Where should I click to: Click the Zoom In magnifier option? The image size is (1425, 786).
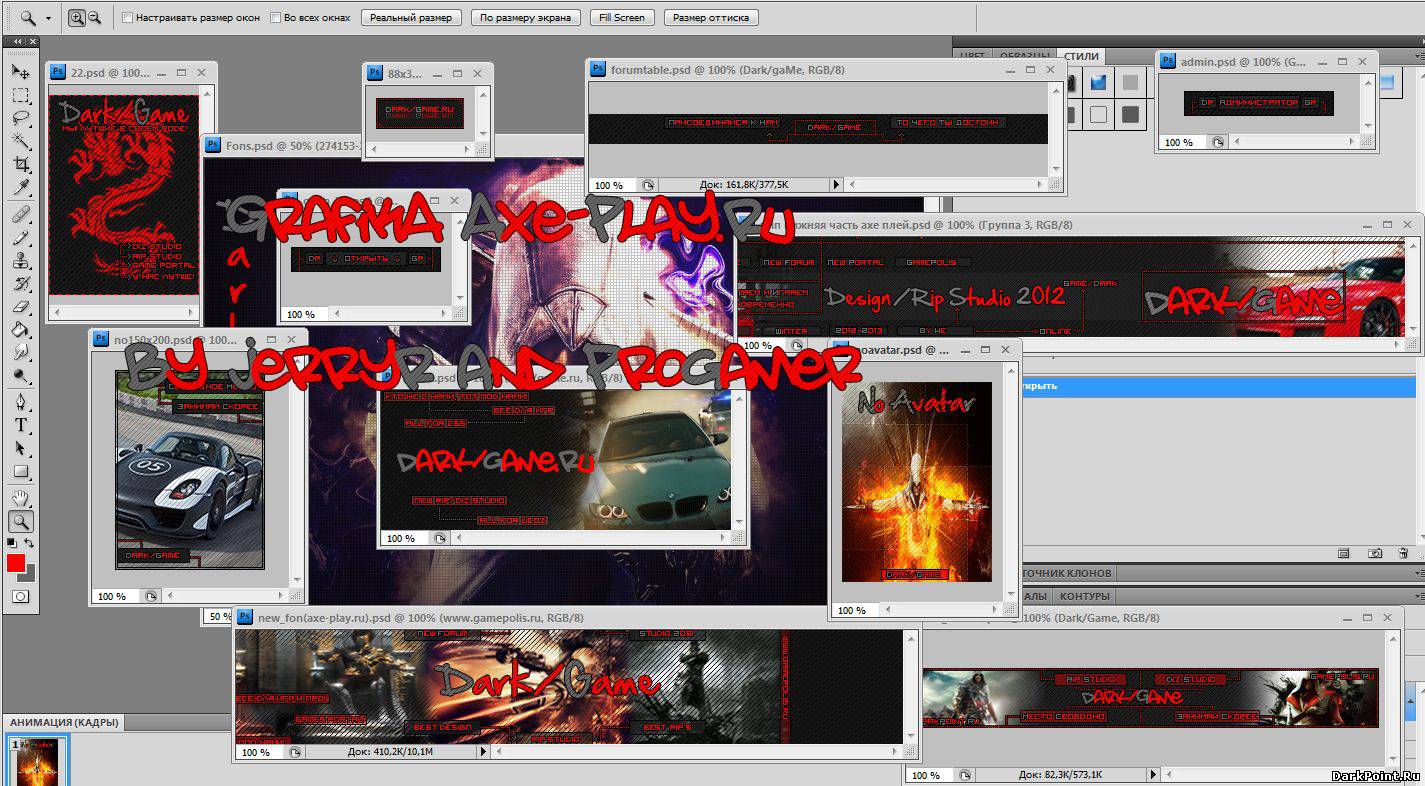tap(76, 17)
